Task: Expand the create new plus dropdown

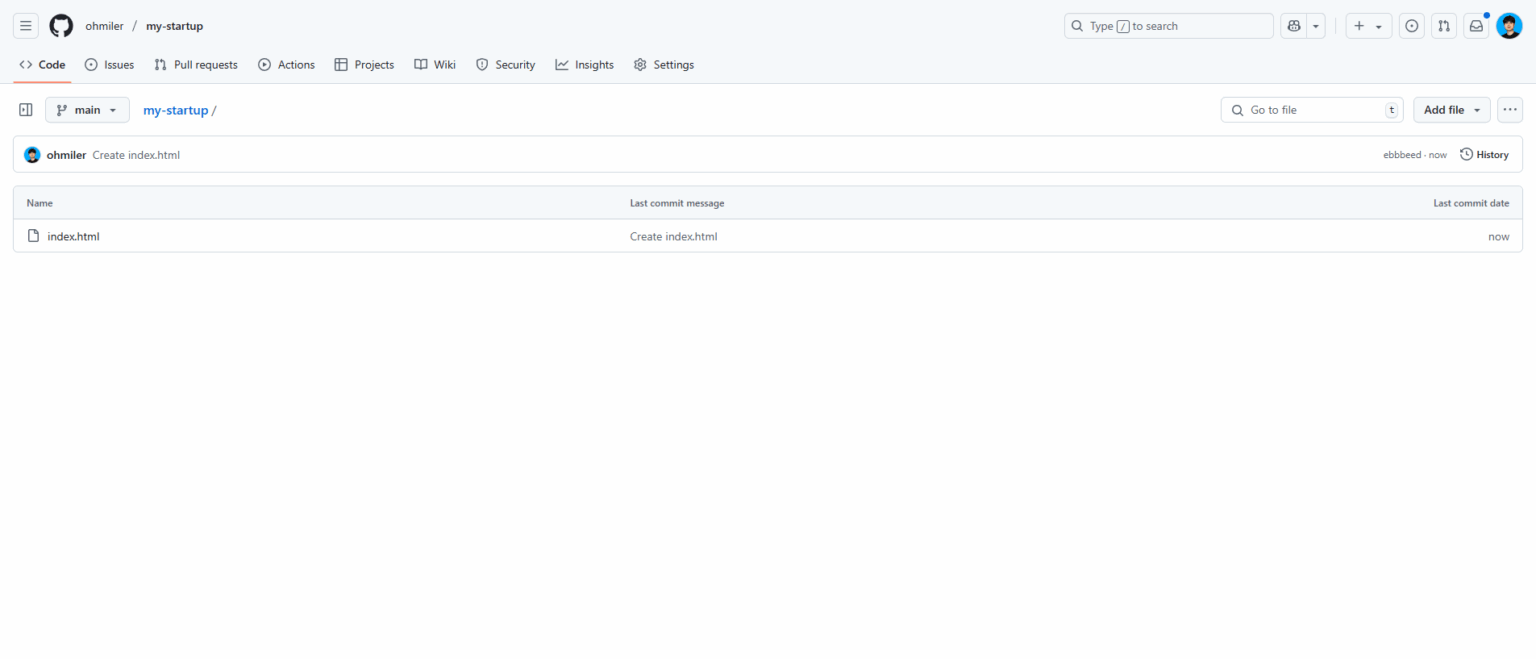Action: coord(1368,25)
